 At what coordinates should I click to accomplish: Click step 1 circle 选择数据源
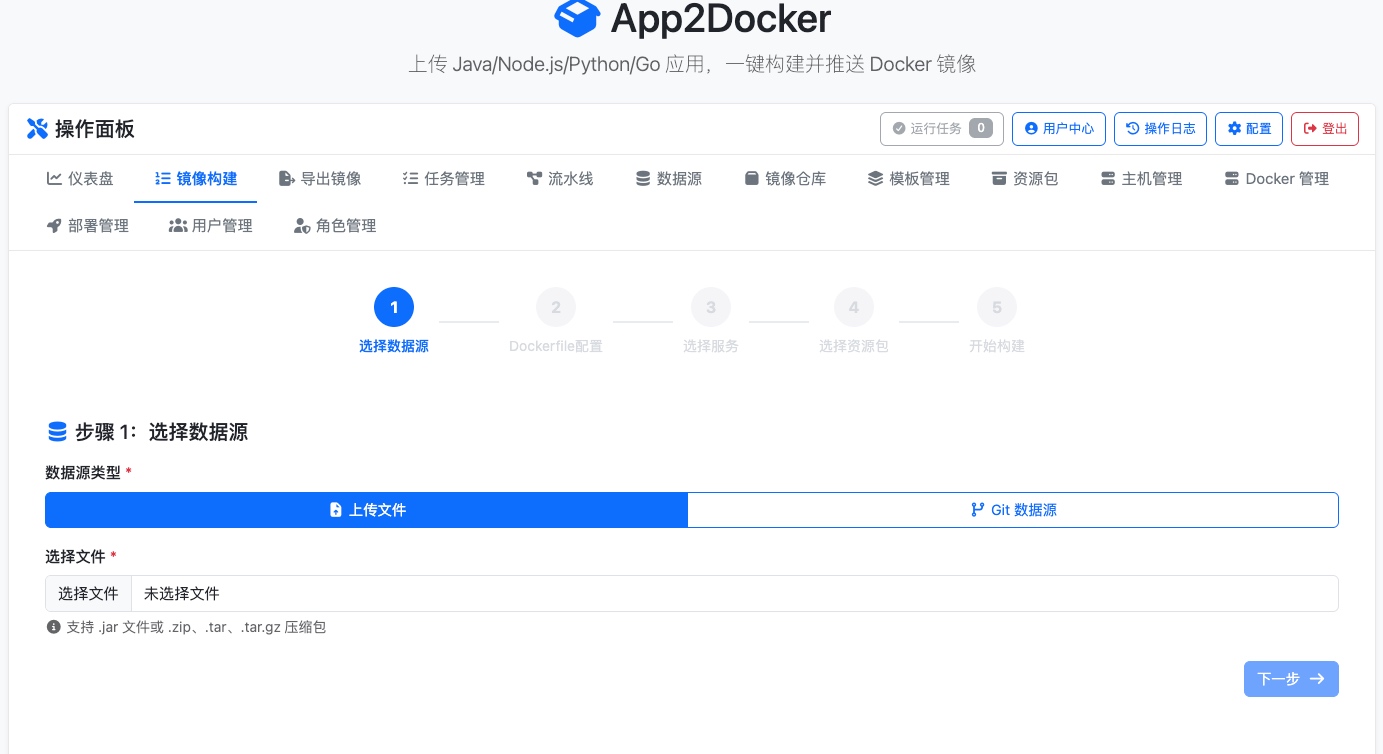pos(394,307)
